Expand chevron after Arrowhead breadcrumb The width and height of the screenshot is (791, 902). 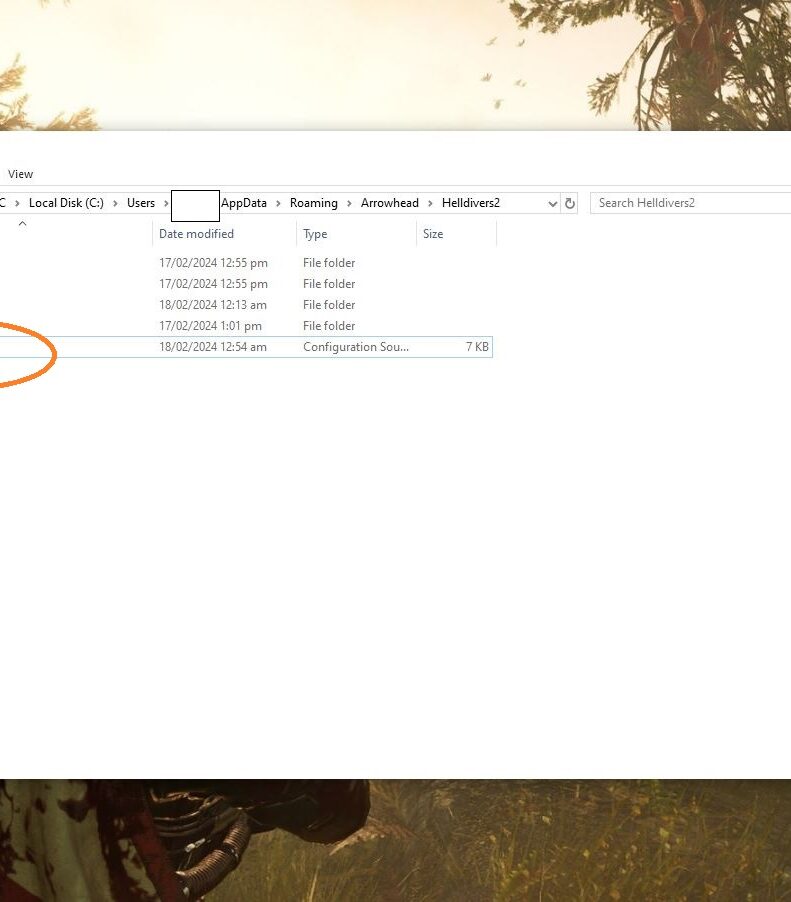point(430,204)
